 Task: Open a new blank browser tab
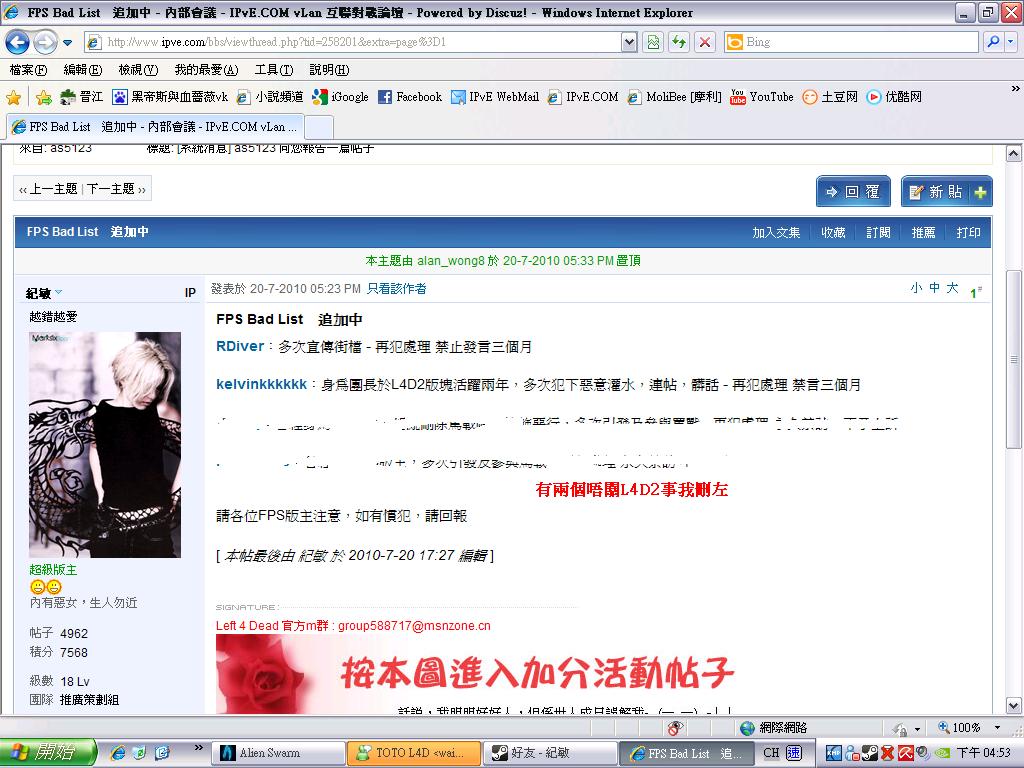tap(319, 127)
